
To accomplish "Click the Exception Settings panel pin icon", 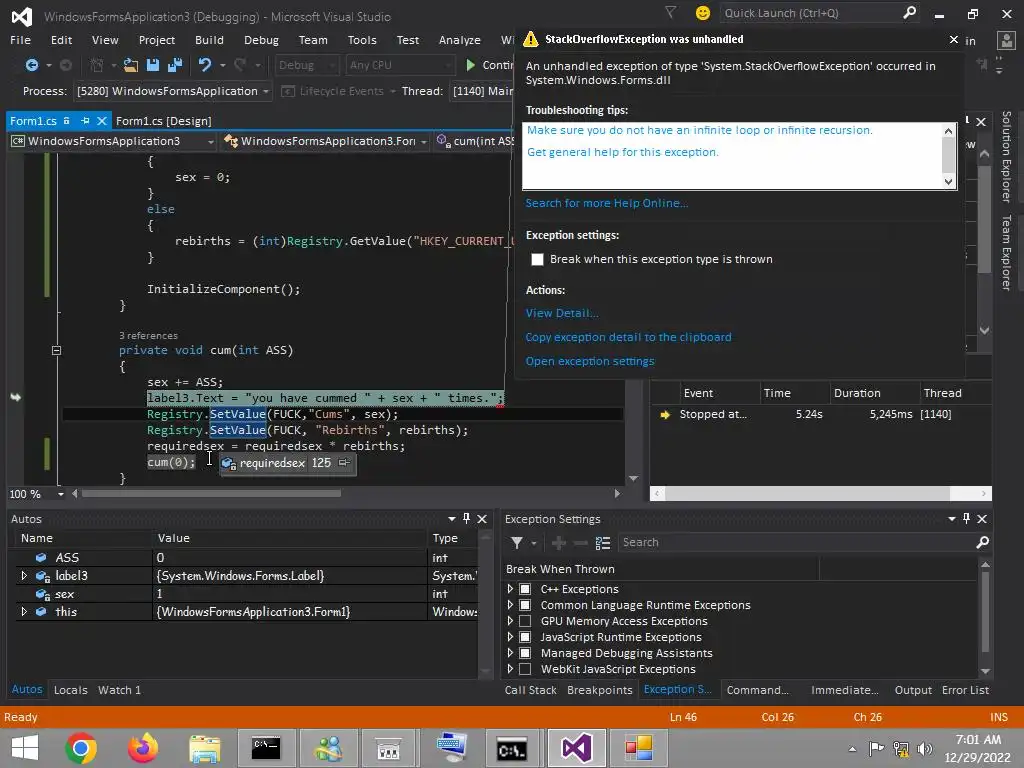I will click(x=967, y=519).
